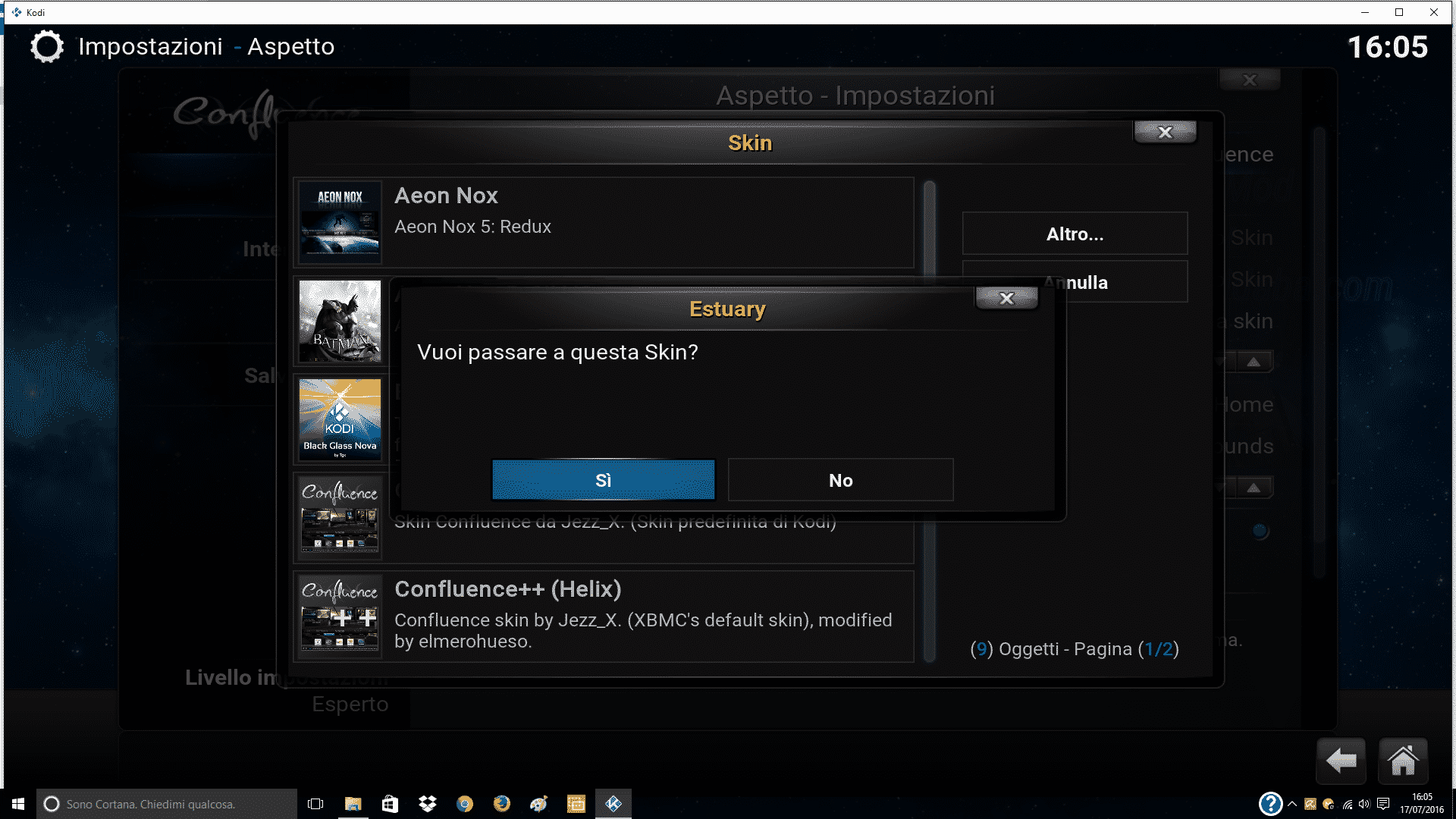Show hidden system tray icons
Screen dimensions: 1456x819
[1292, 804]
